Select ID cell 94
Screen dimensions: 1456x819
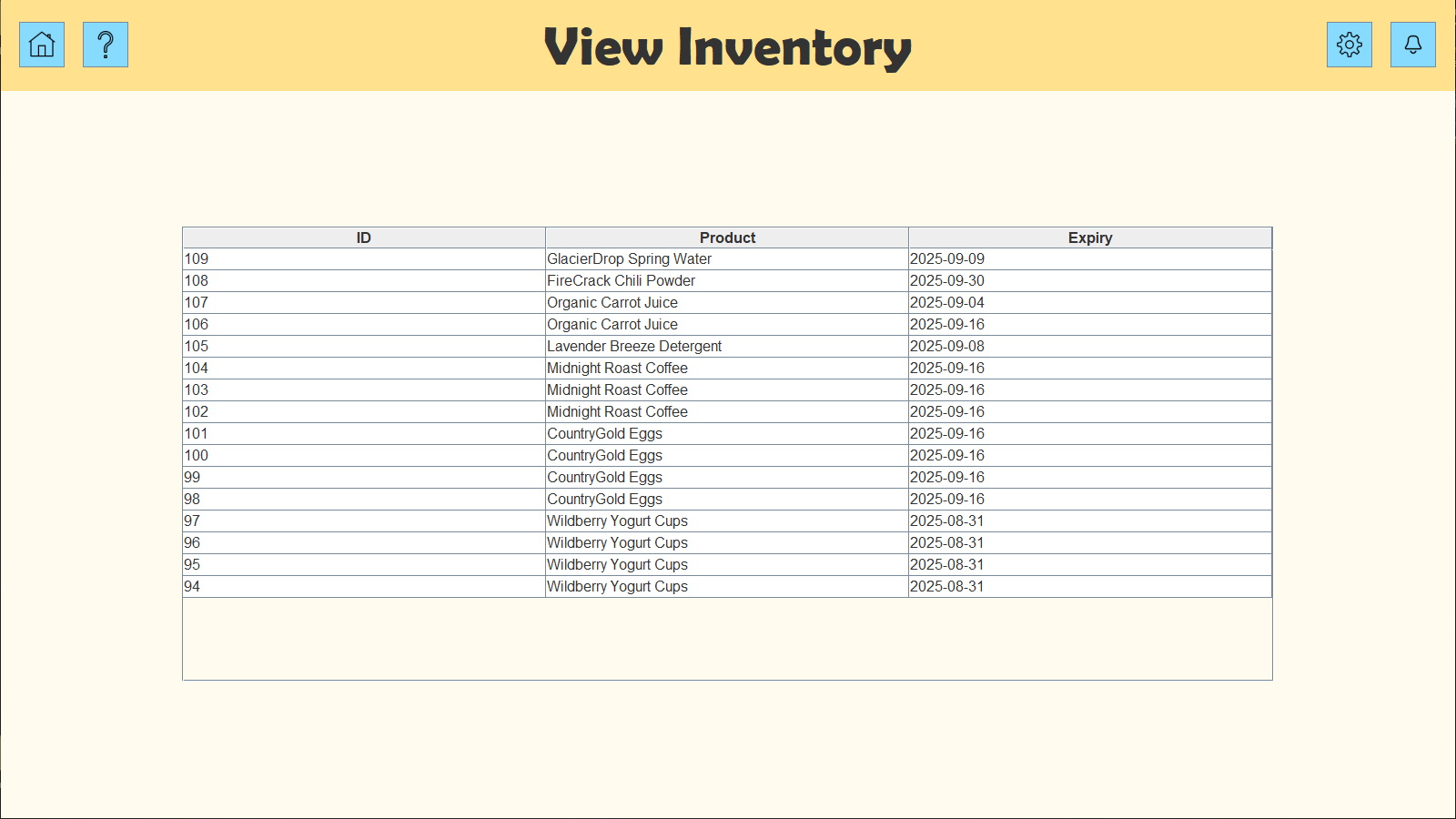364,587
